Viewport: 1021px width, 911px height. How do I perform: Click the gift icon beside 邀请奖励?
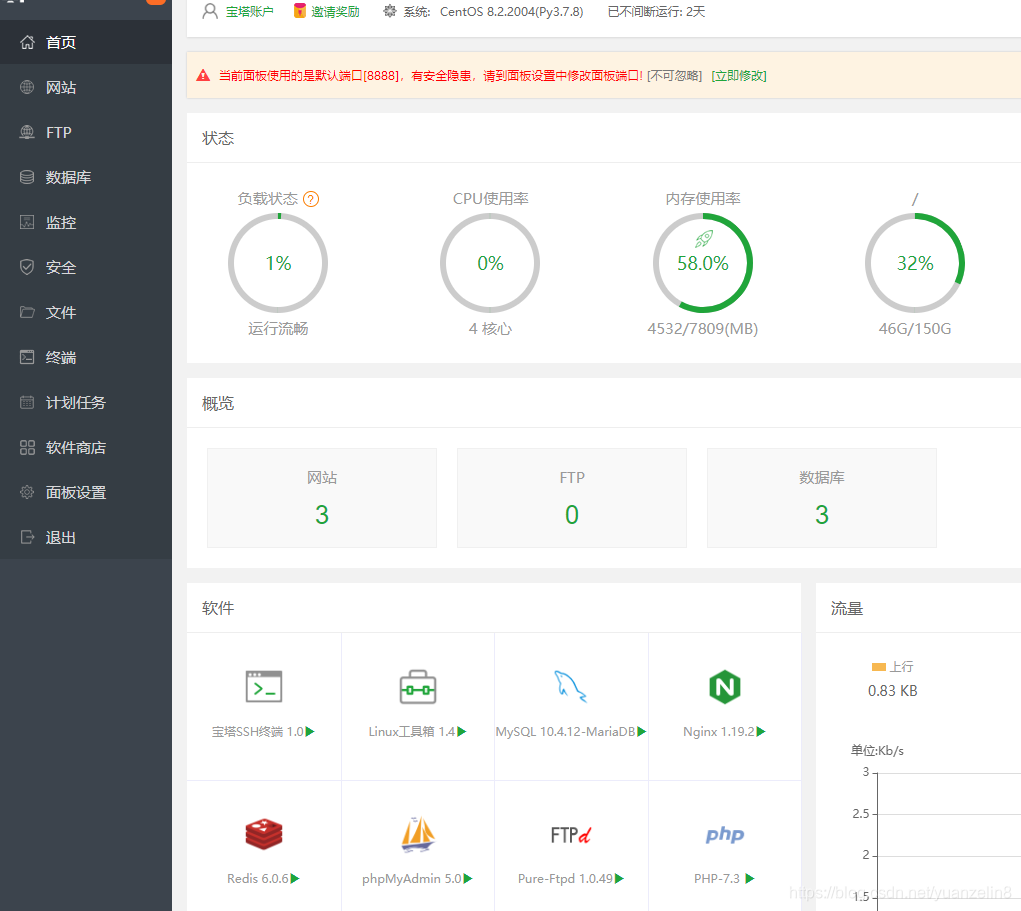(300, 11)
